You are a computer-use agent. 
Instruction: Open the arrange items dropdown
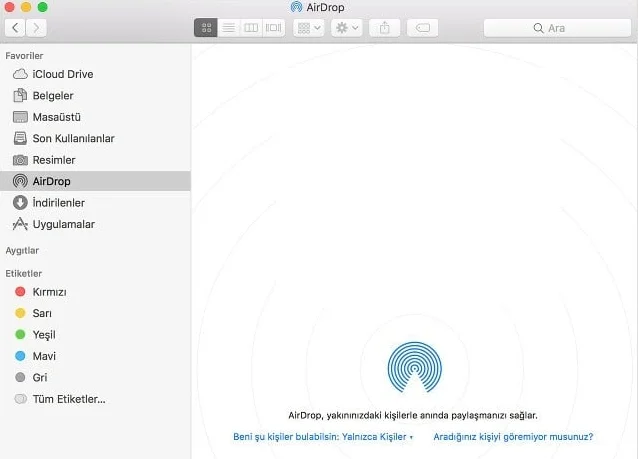tap(308, 28)
